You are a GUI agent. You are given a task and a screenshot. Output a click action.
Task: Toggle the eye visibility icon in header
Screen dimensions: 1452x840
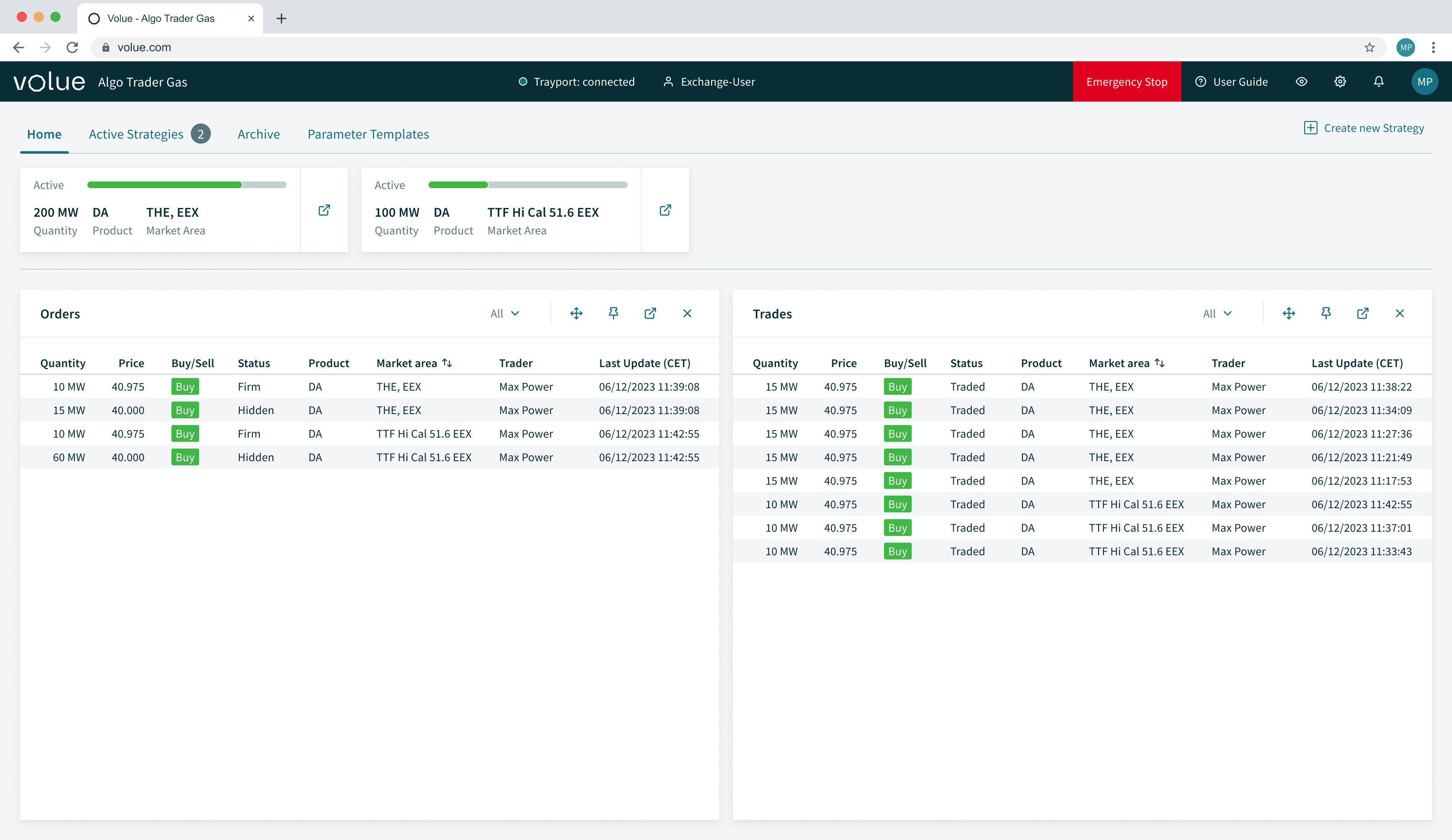(1302, 82)
